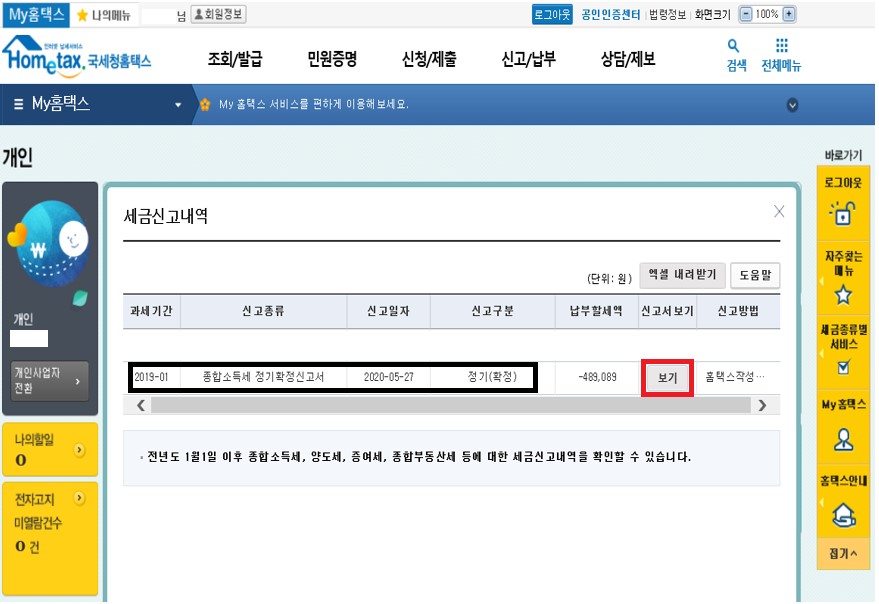Screen dimensions: 879x604
Task: Open the 신고/납부 menu
Action: [x=528, y=59]
